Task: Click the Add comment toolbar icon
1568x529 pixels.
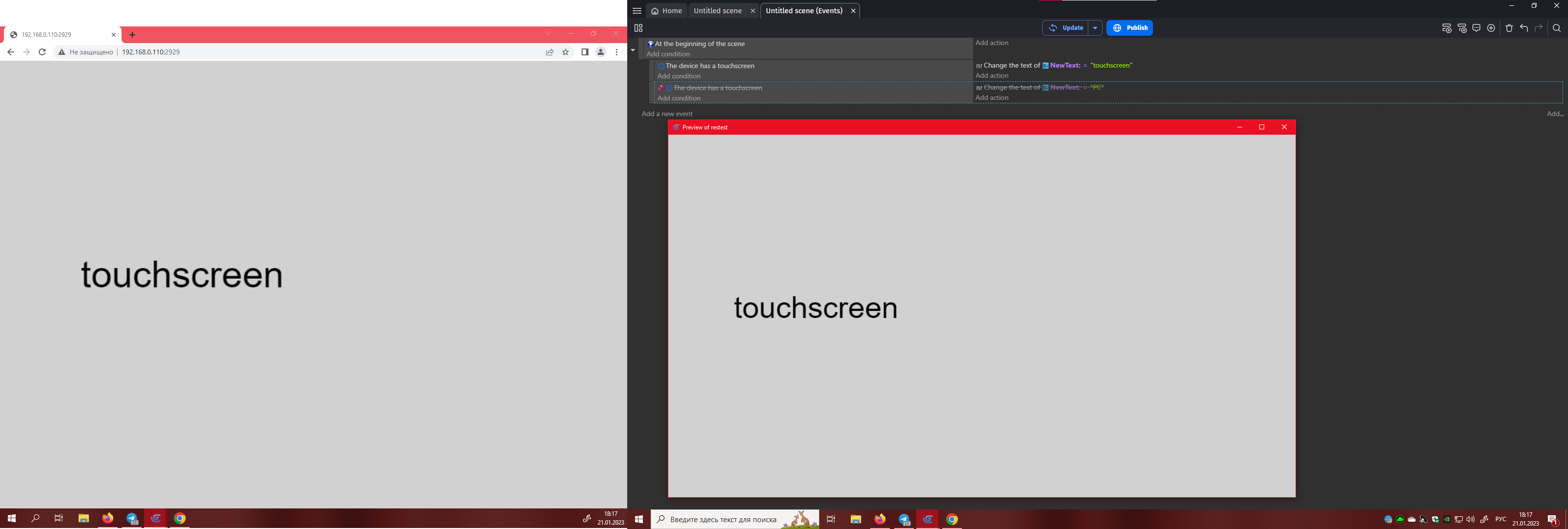Action: (x=1477, y=28)
